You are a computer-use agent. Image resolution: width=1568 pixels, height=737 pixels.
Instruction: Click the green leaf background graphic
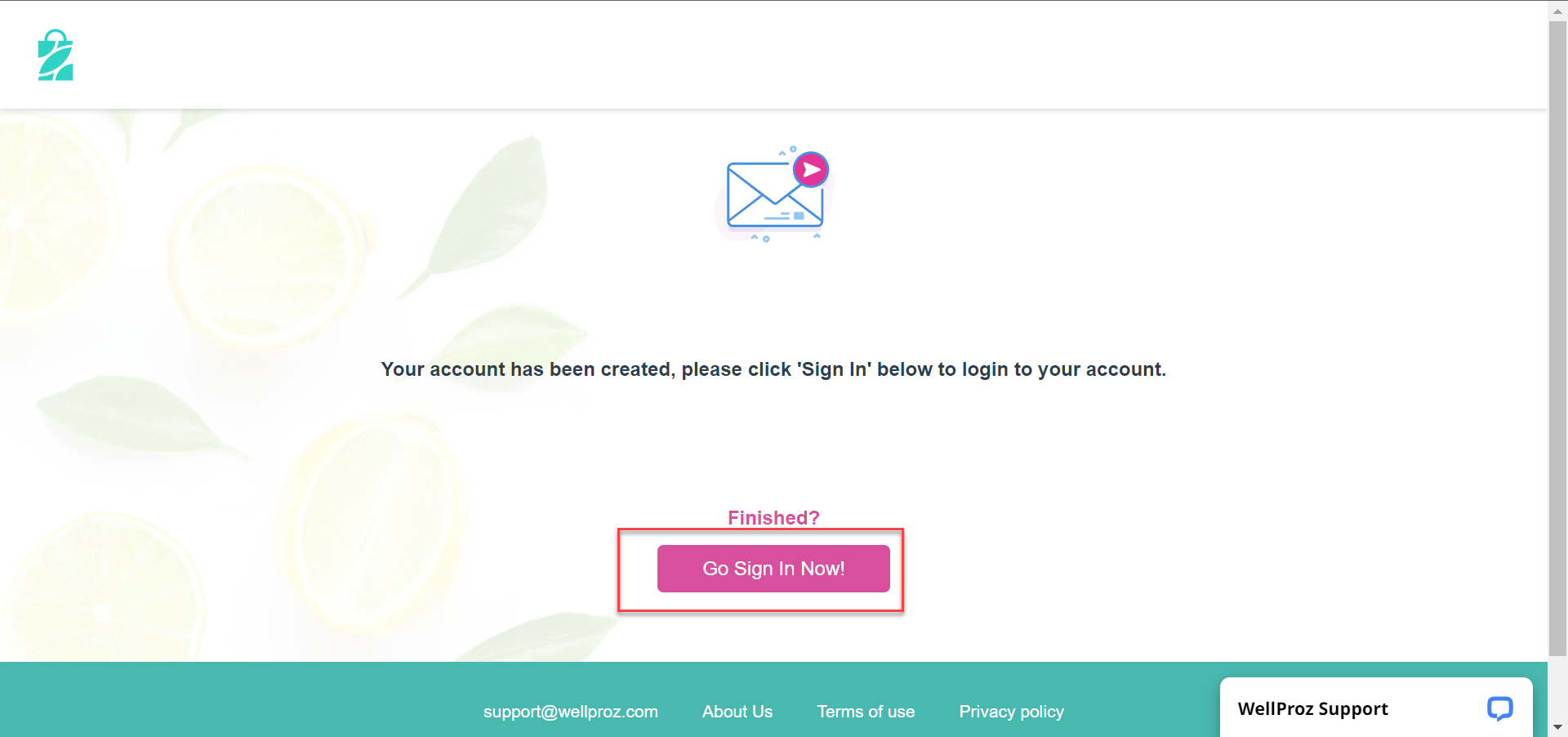pos(482,212)
